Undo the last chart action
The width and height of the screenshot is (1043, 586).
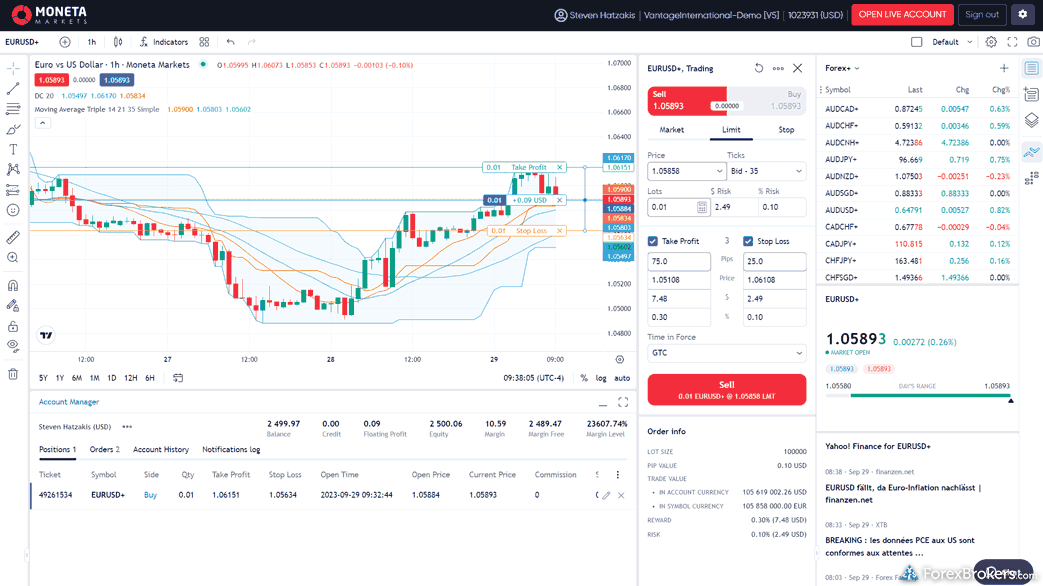tap(230, 42)
